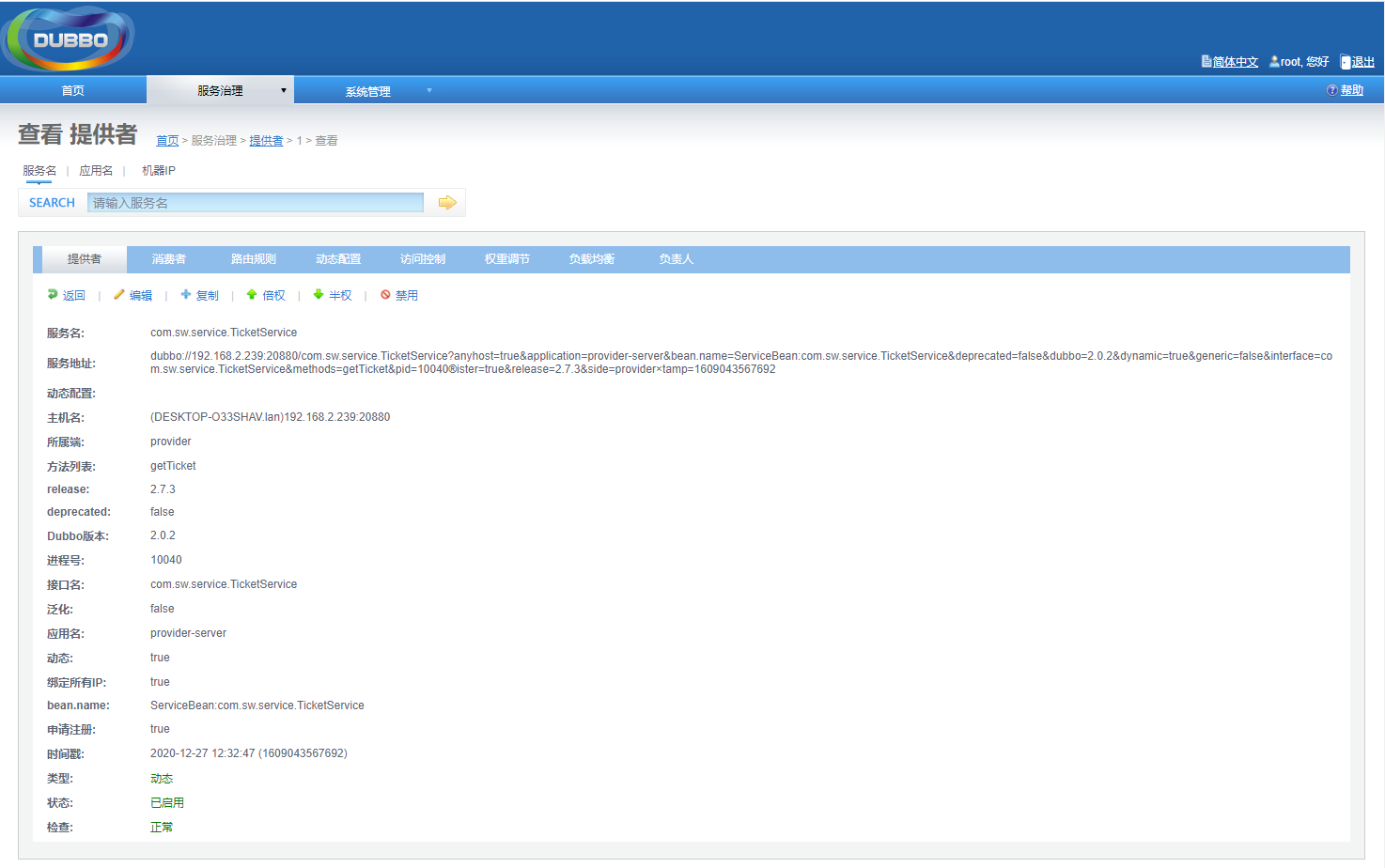Viewport: 1385px width, 868px height.
Task: Click the release value 2.7.3
Action: click(x=163, y=489)
